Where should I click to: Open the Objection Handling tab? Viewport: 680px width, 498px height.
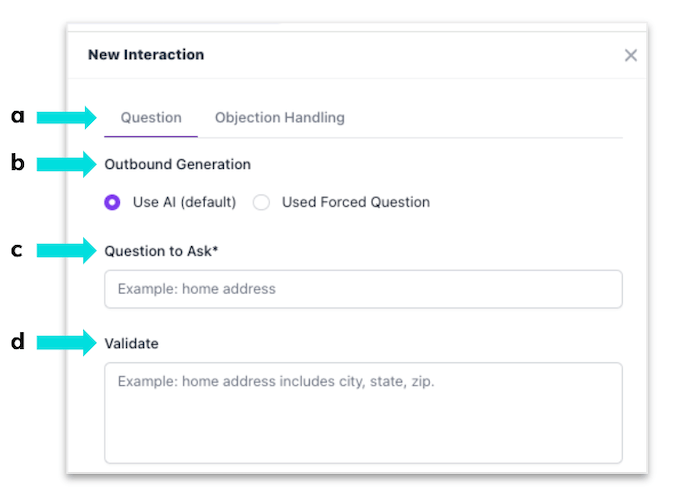[x=279, y=118]
